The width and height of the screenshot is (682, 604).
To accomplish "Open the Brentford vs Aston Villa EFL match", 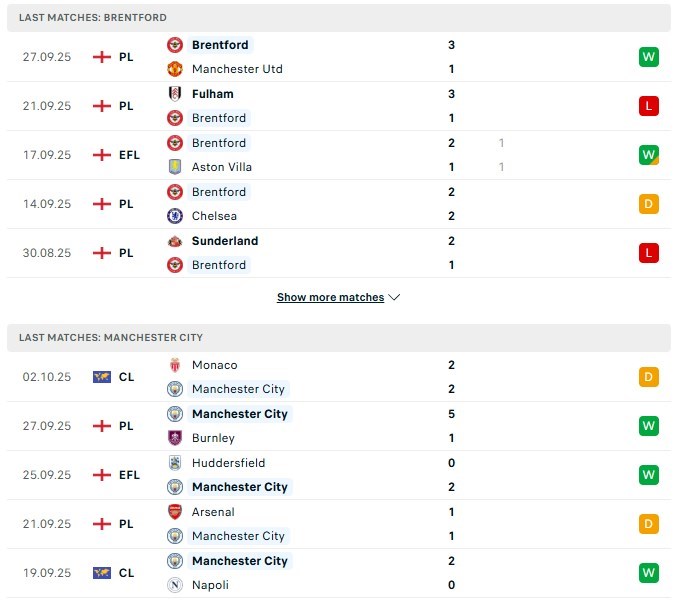I will click(x=340, y=155).
